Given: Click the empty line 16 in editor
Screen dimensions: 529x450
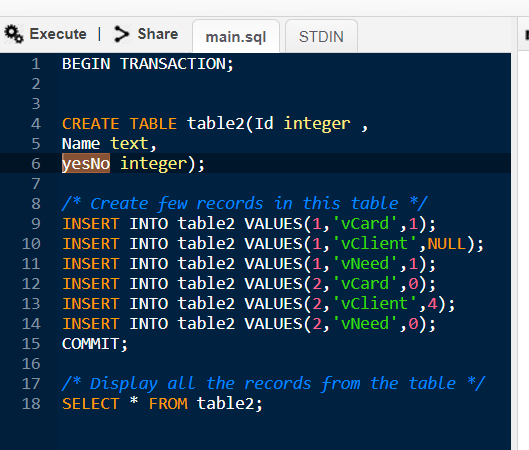Looking at the screenshot, I should 283,364.
